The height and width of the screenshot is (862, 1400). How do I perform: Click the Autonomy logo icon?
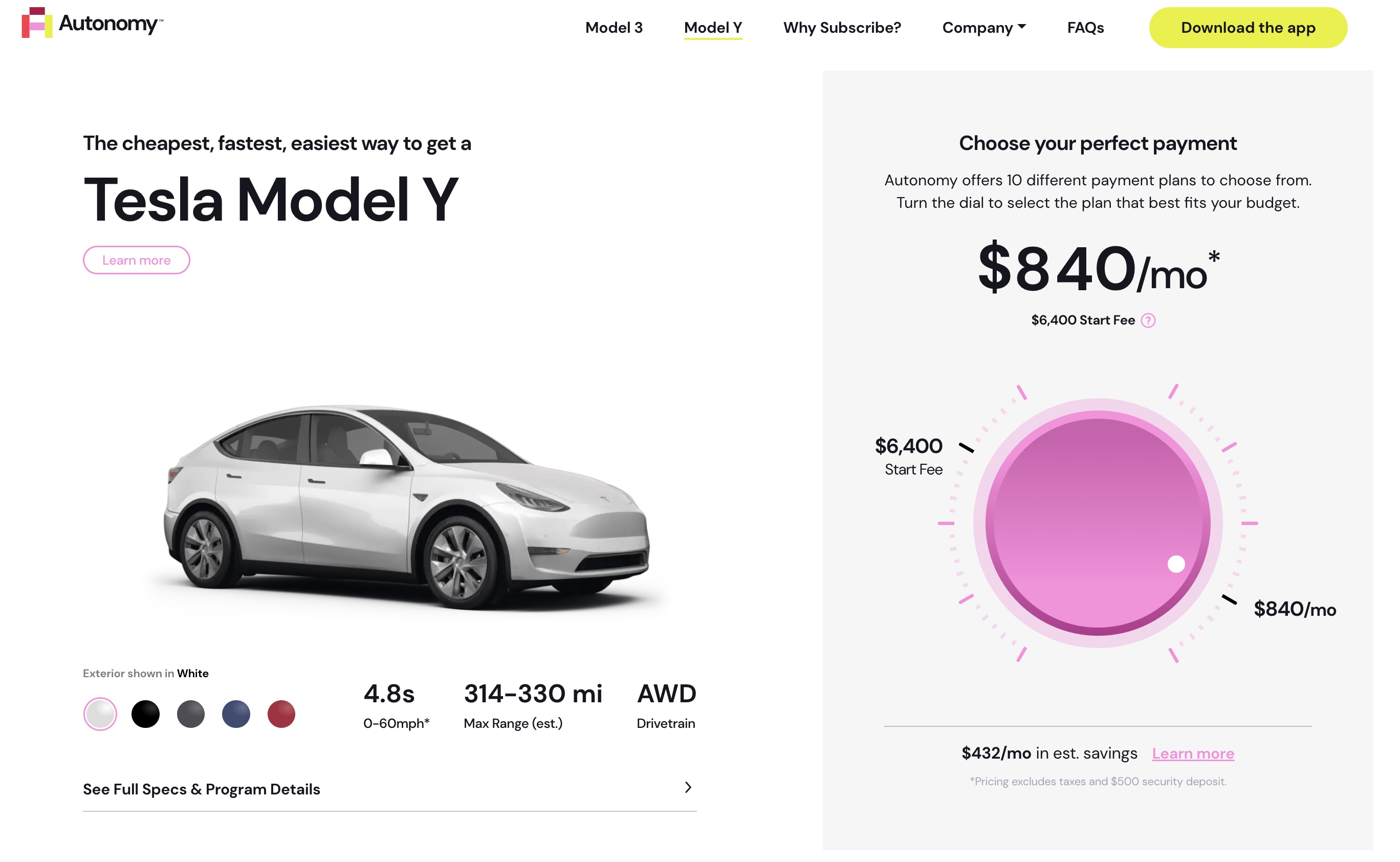(37, 23)
